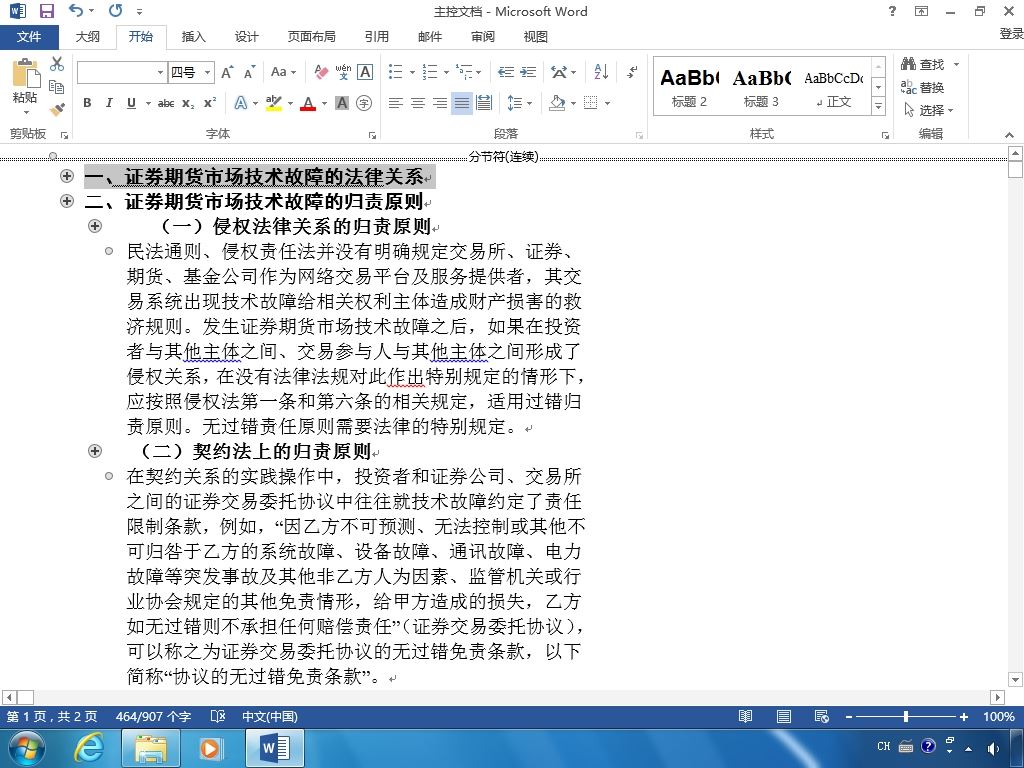Decrease paragraph indent

coord(505,72)
